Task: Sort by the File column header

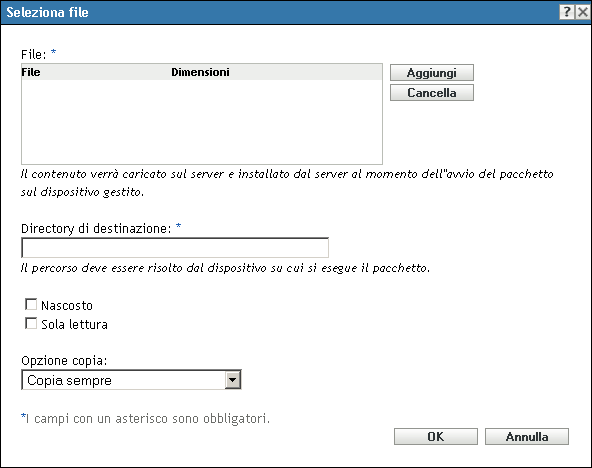Action: point(31,72)
